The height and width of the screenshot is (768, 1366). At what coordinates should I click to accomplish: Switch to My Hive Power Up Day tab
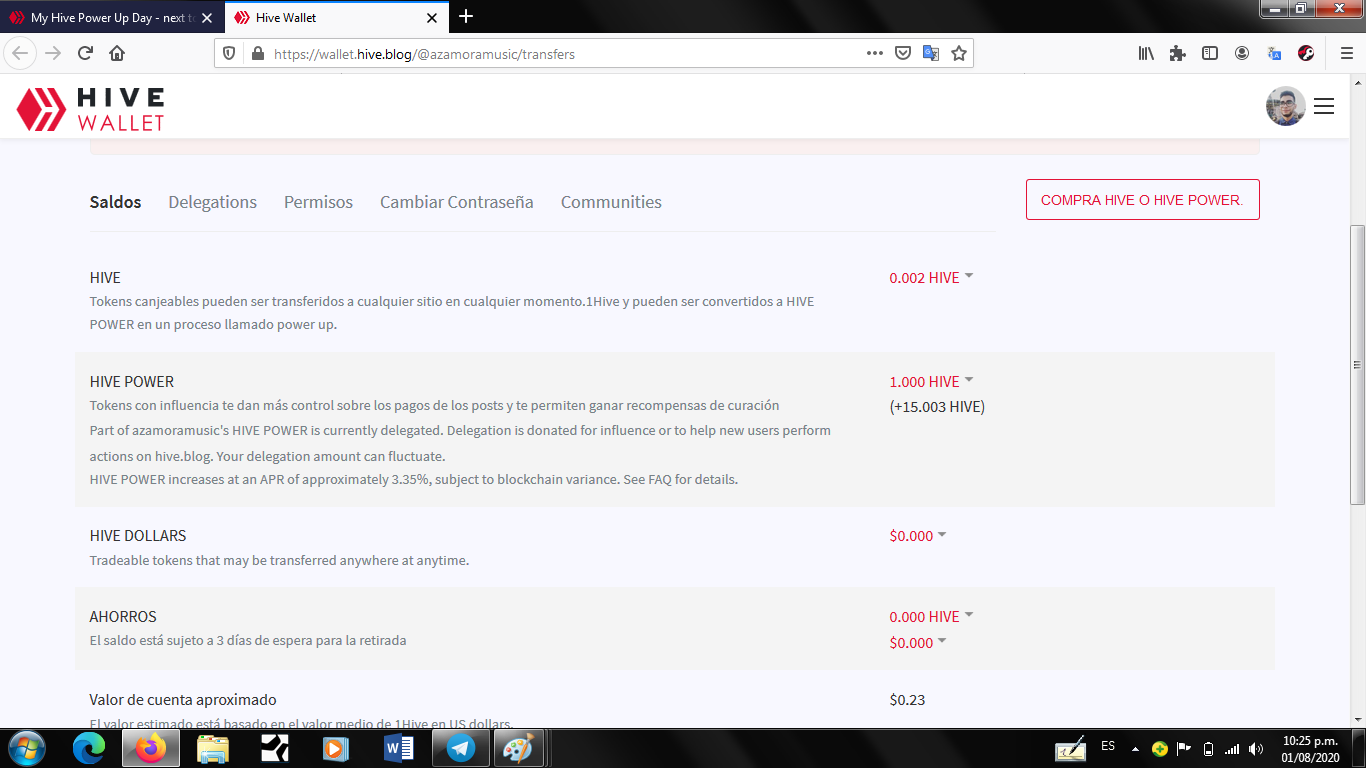point(111,18)
